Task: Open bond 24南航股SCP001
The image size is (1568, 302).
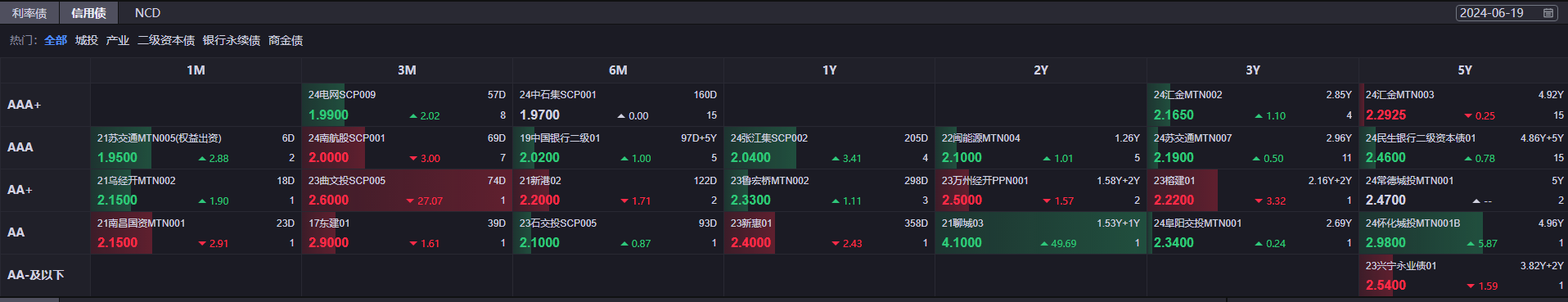Action: click(346, 138)
